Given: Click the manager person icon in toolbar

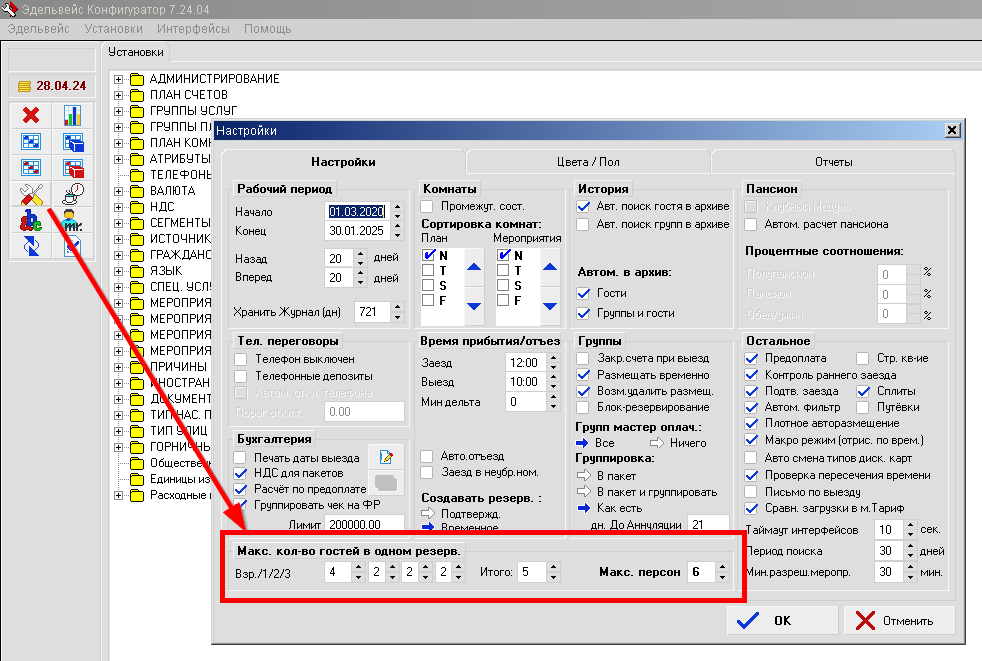Looking at the screenshot, I should tap(72, 220).
